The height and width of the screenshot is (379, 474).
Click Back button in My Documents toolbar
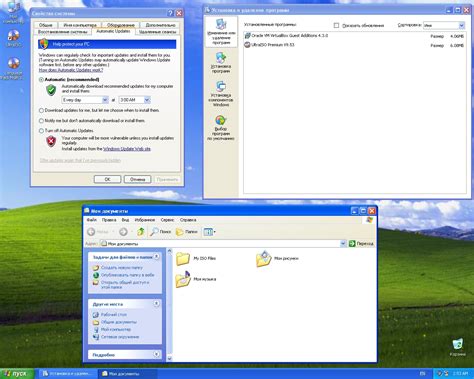(98, 232)
